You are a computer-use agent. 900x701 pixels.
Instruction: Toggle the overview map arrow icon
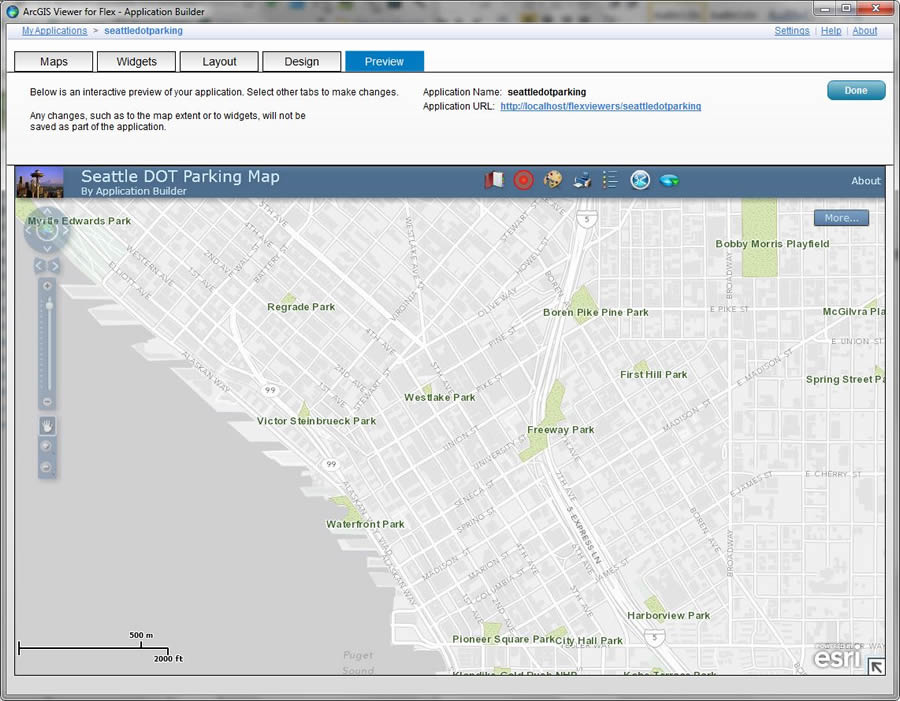click(x=876, y=667)
